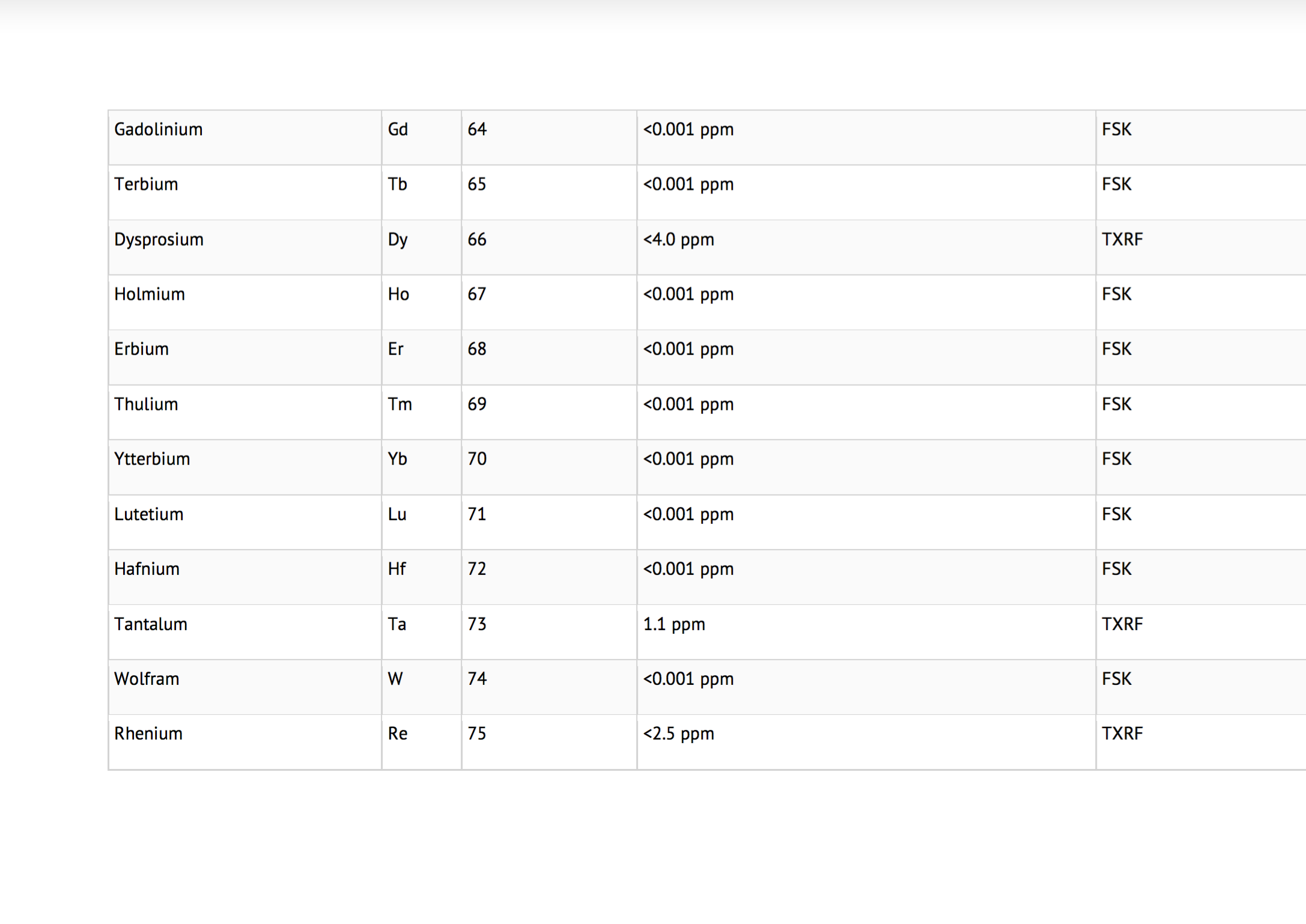This screenshot has width=1306, height=924.
Task: Select the Hf symbol cell
Action: (x=397, y=569)
